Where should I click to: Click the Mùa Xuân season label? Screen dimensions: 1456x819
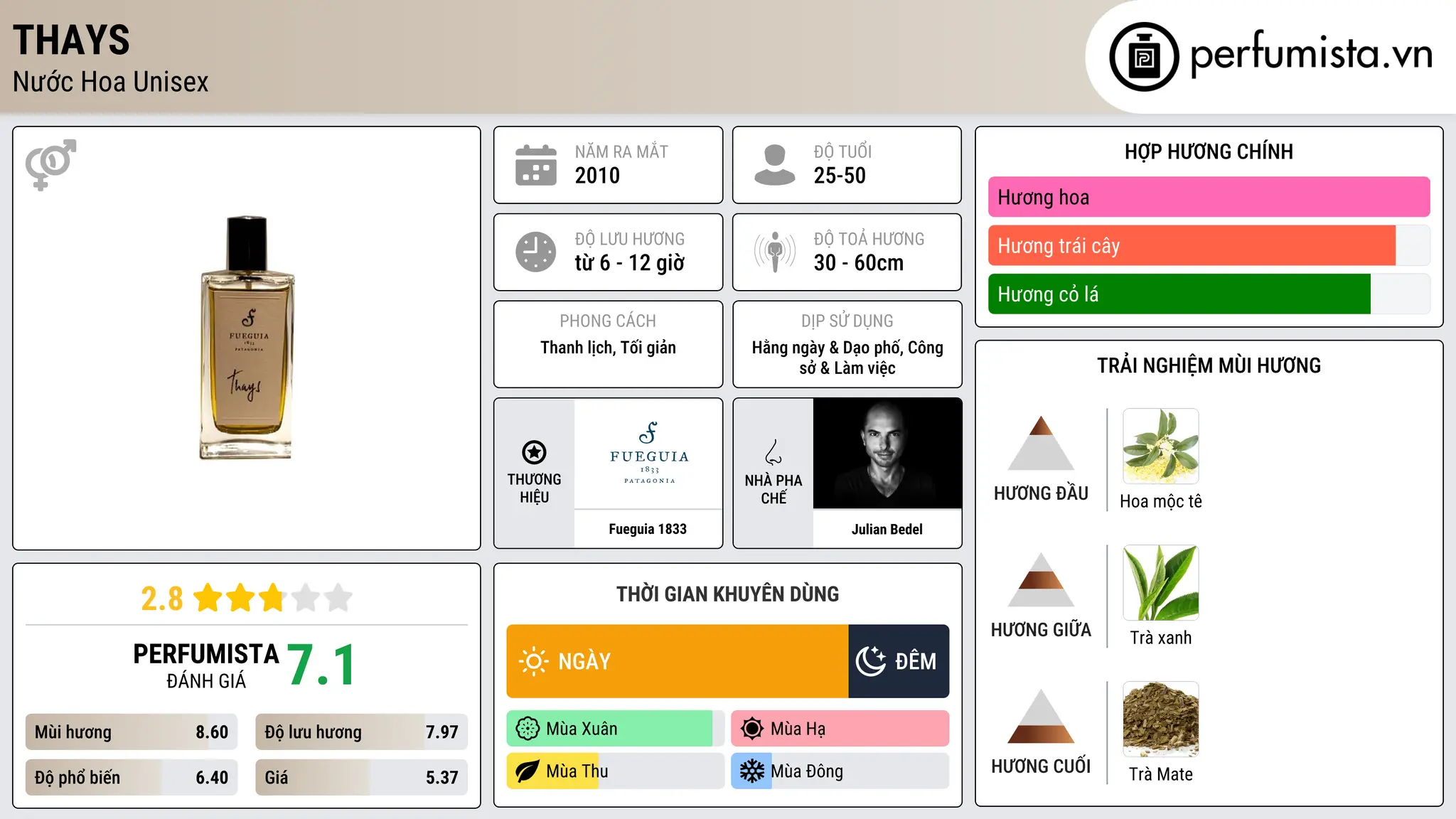[582, 729]
